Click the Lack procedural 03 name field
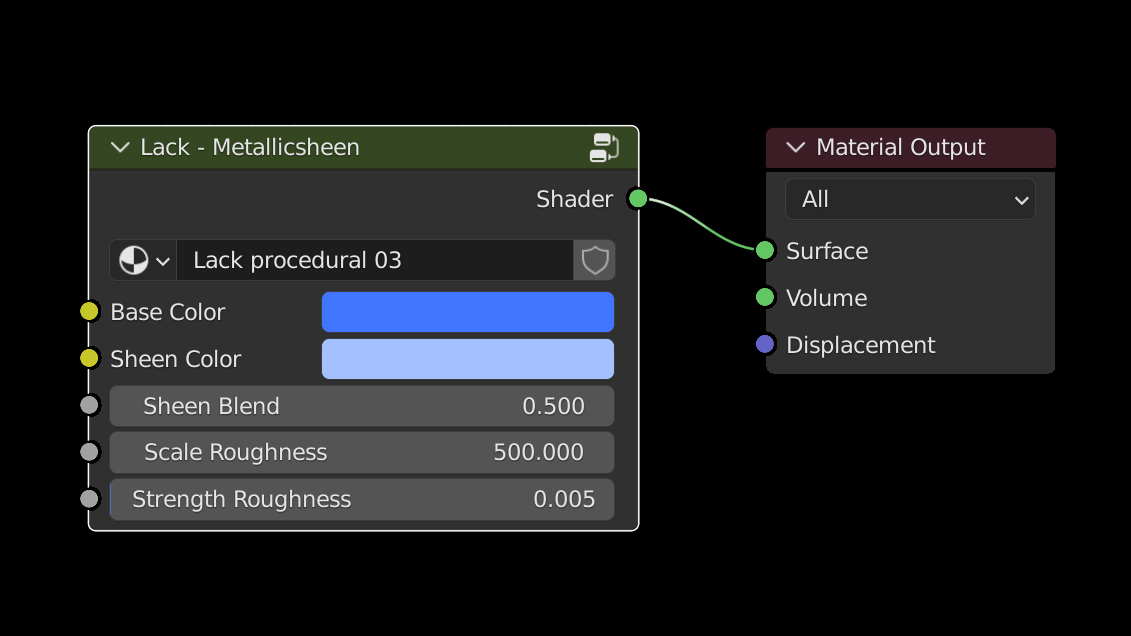This screenshot has width=1131, height=636. point(374,261)
